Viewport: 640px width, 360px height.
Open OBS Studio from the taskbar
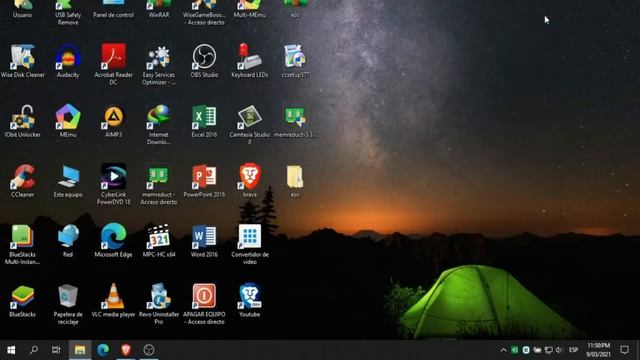(149, 350)
